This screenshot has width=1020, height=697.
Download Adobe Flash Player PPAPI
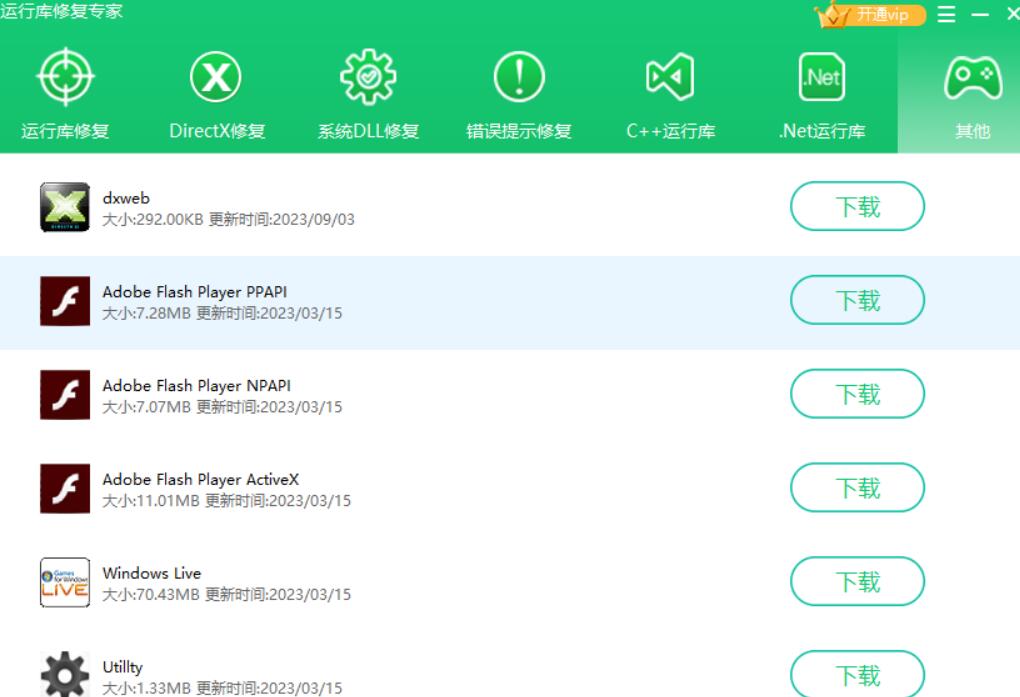857,300
